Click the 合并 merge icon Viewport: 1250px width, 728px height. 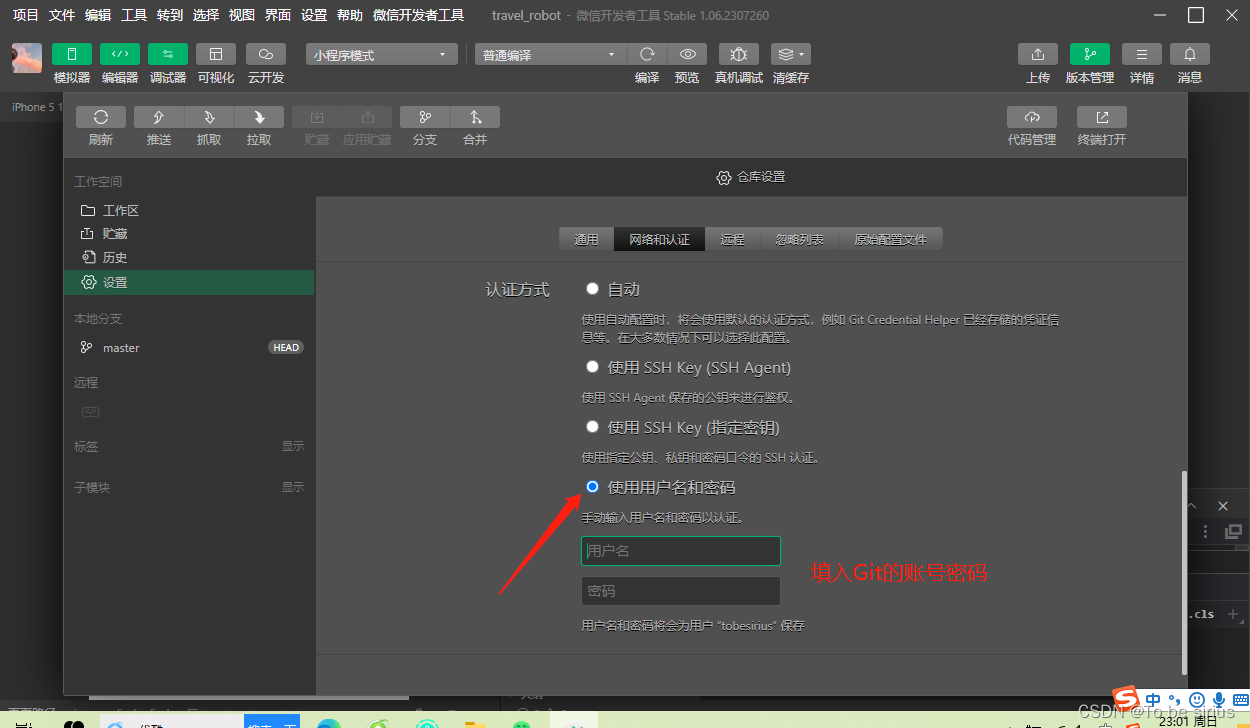click(475, 117)
